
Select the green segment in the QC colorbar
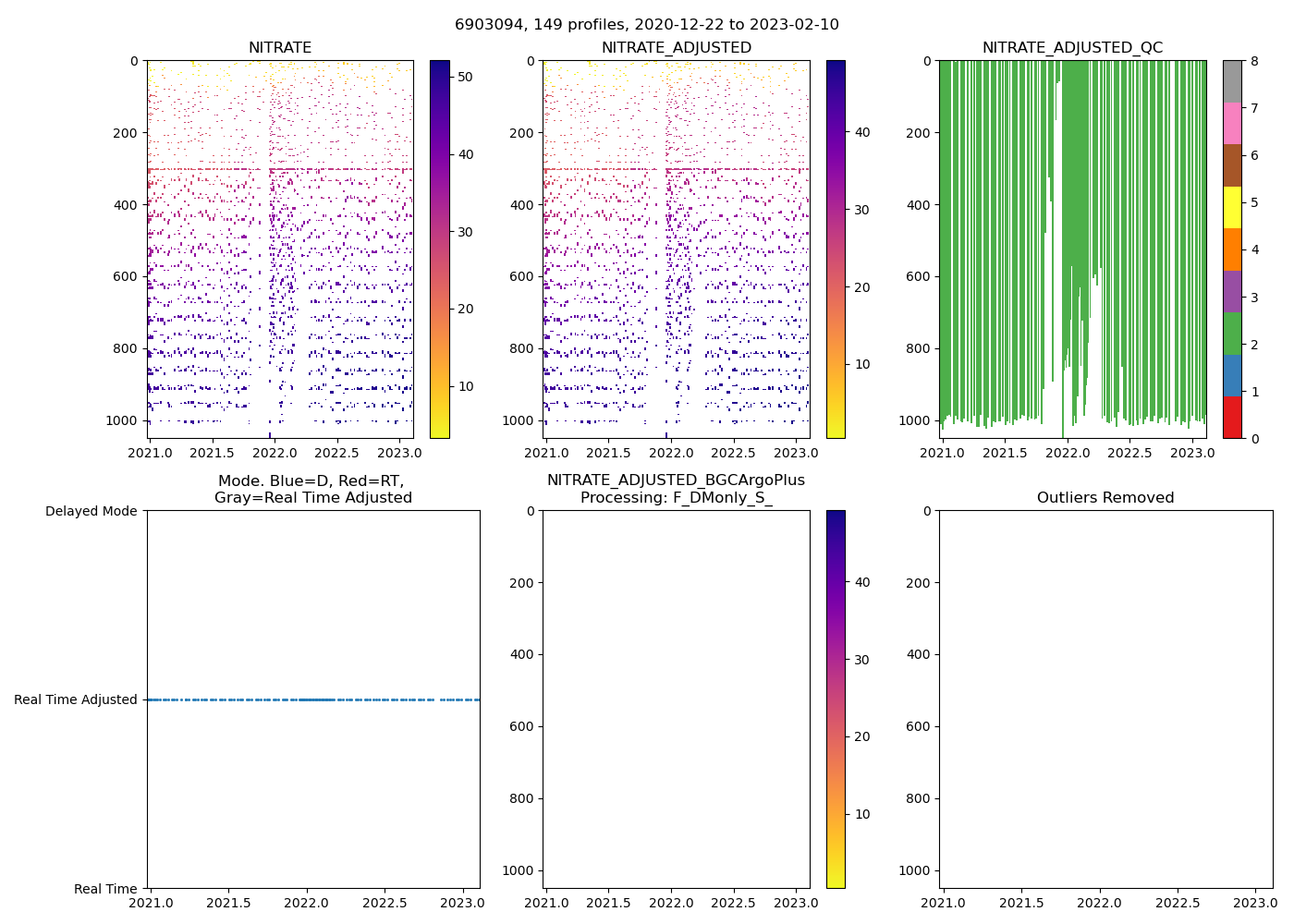(x=1232, y=334)
